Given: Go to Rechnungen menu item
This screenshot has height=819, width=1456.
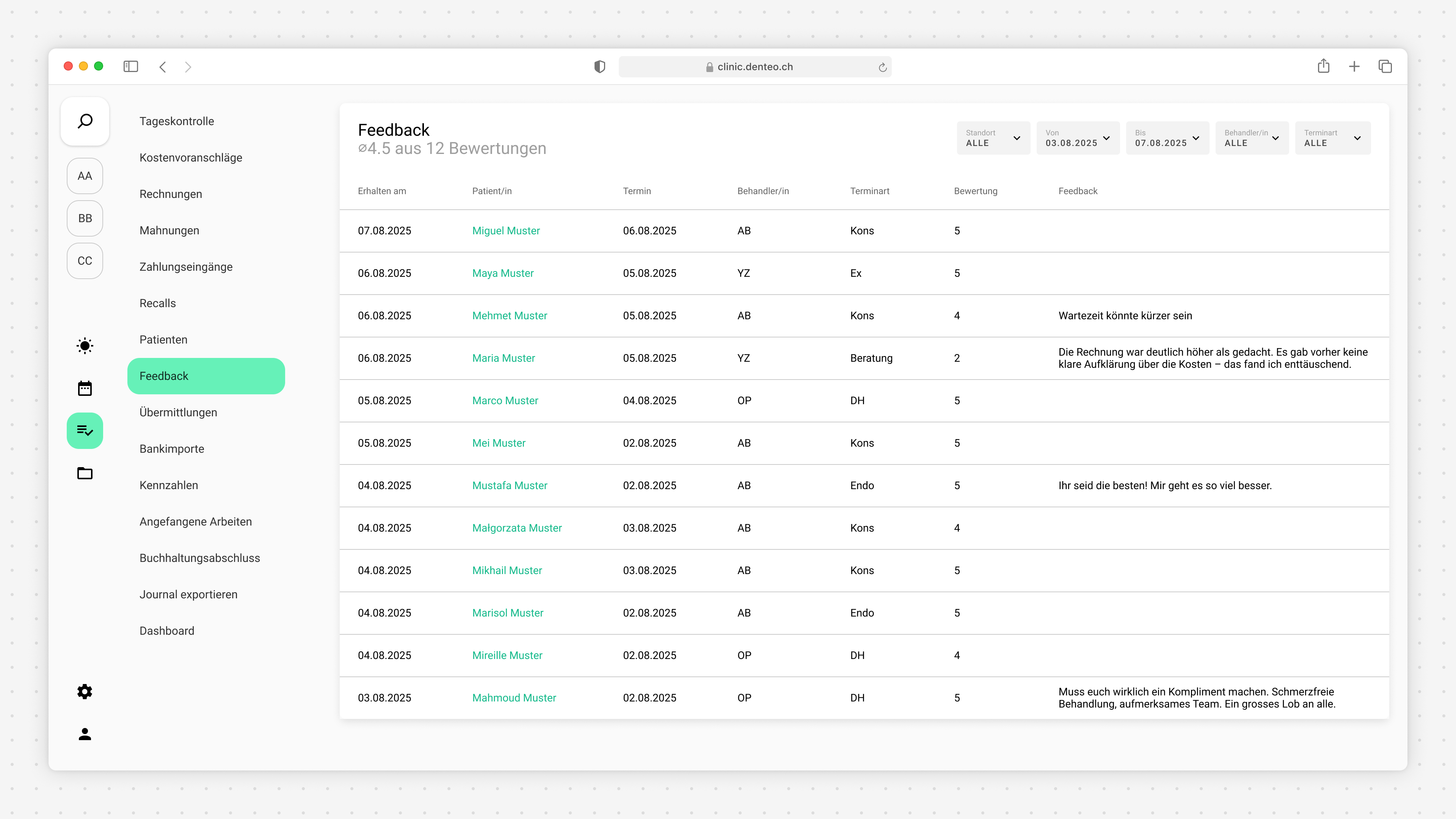Looking at the screenshot, I should click(x=171, y=194).
